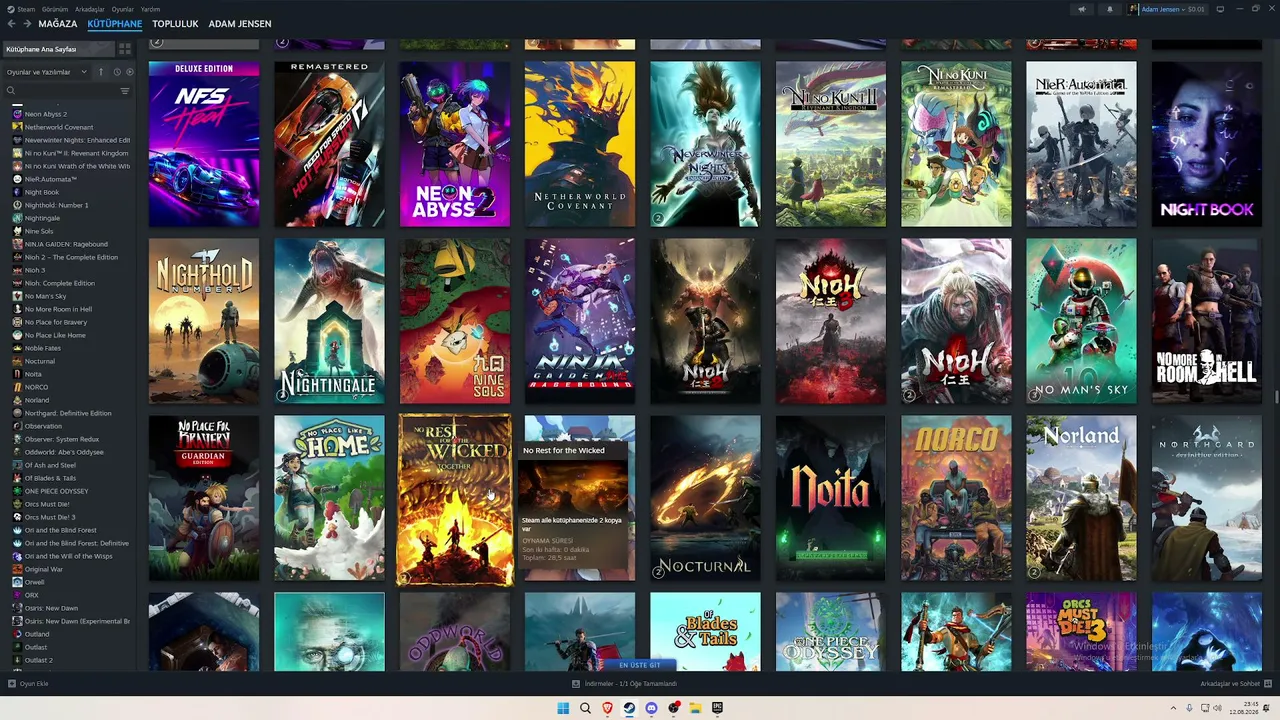Open the Nightingale cover
Viewport: 1280px width, 720px height.
329,321
